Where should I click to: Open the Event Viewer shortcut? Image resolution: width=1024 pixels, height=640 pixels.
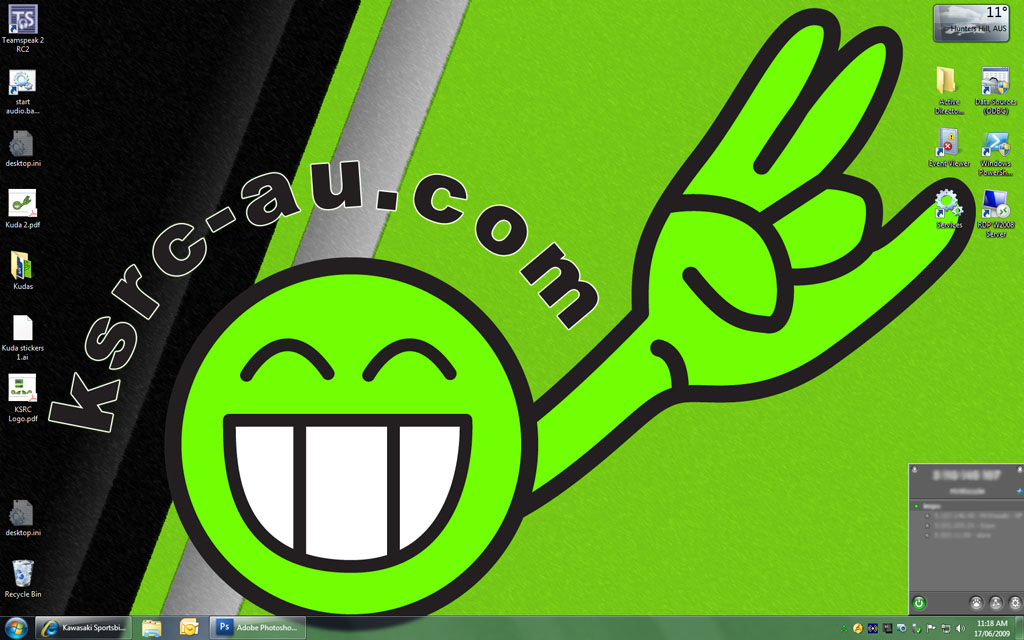click(x=948, y=143)
